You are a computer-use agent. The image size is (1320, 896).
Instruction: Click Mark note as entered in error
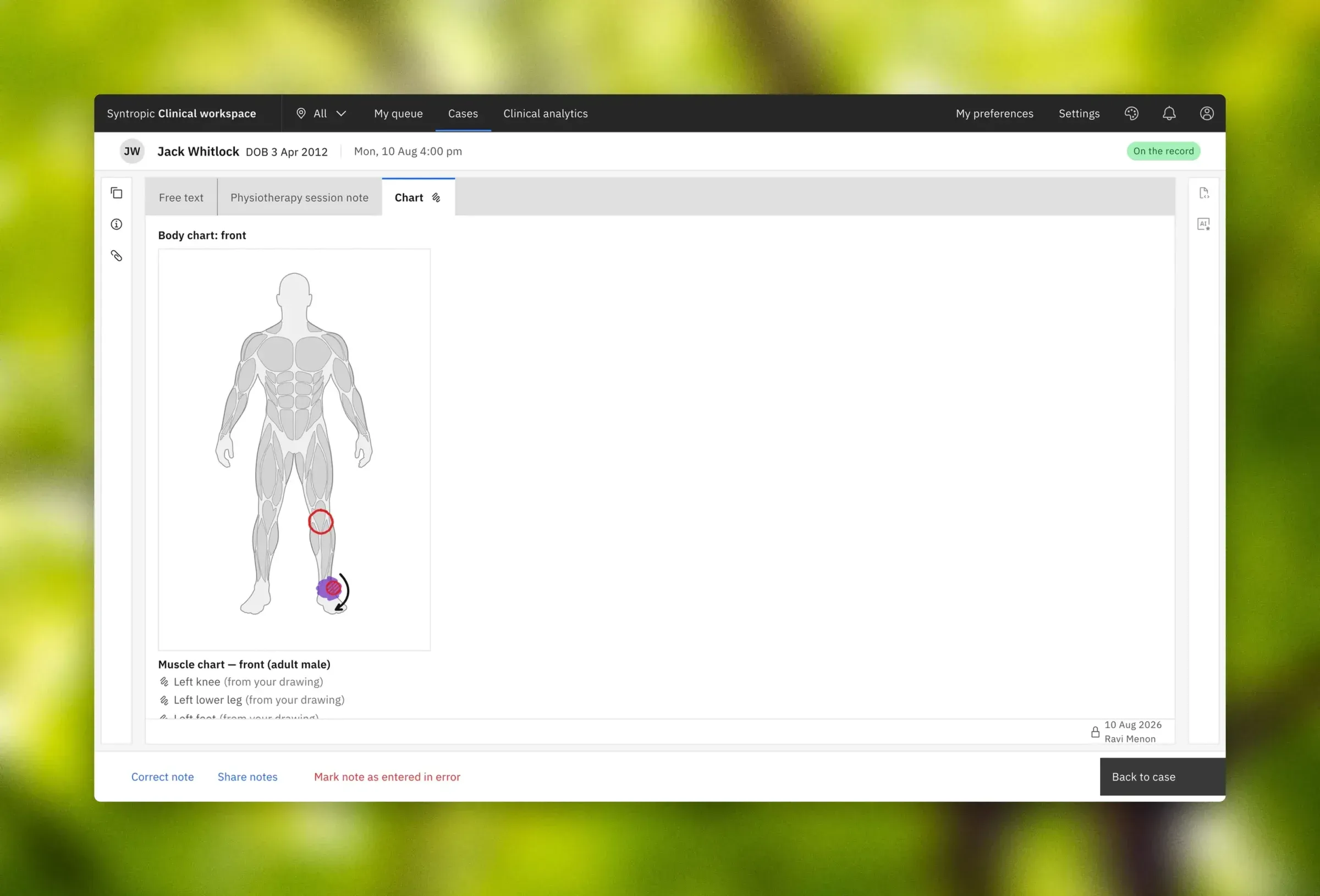pyautogui.click(x=387, y=777)
